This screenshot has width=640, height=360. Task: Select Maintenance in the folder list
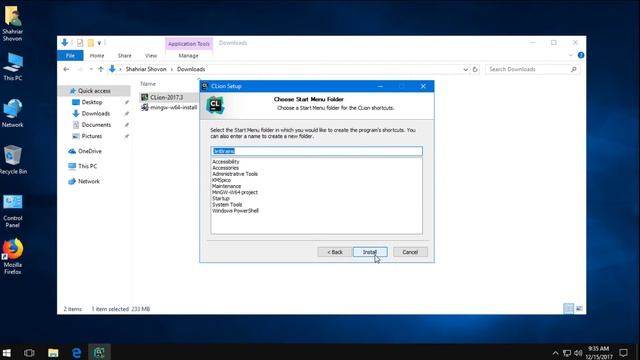pos(227,186)
